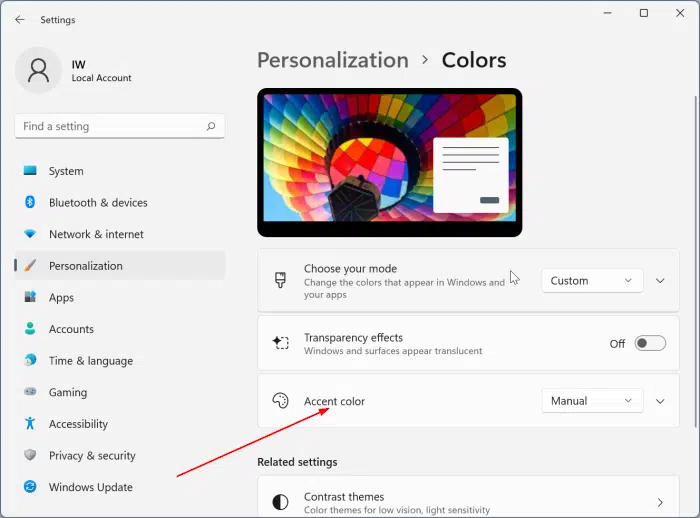Open the Manual accent color dropdown
Viewport: 700px width, 518px height.
[x=592, y=401]
